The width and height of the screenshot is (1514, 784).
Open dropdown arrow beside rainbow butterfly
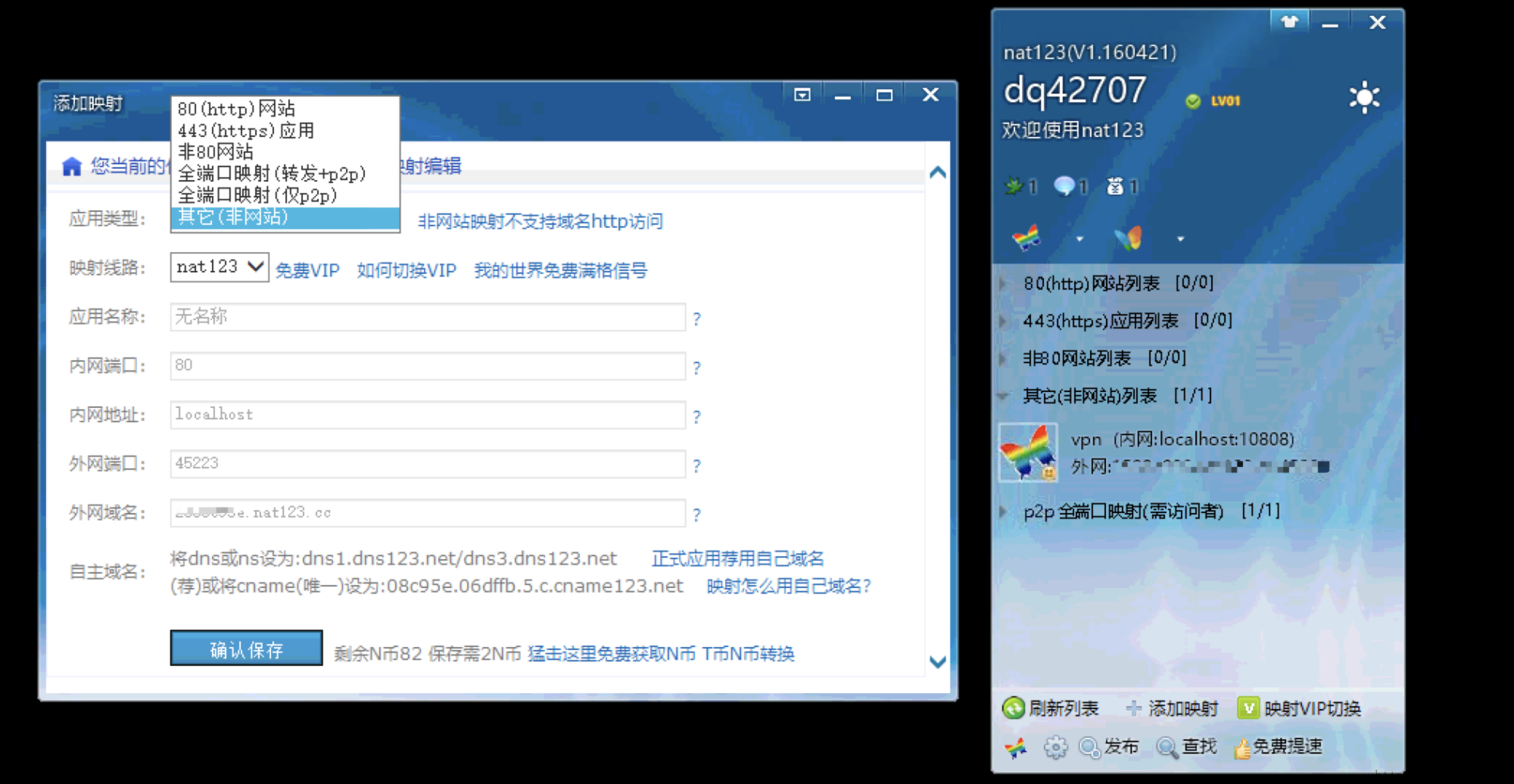1079,239
